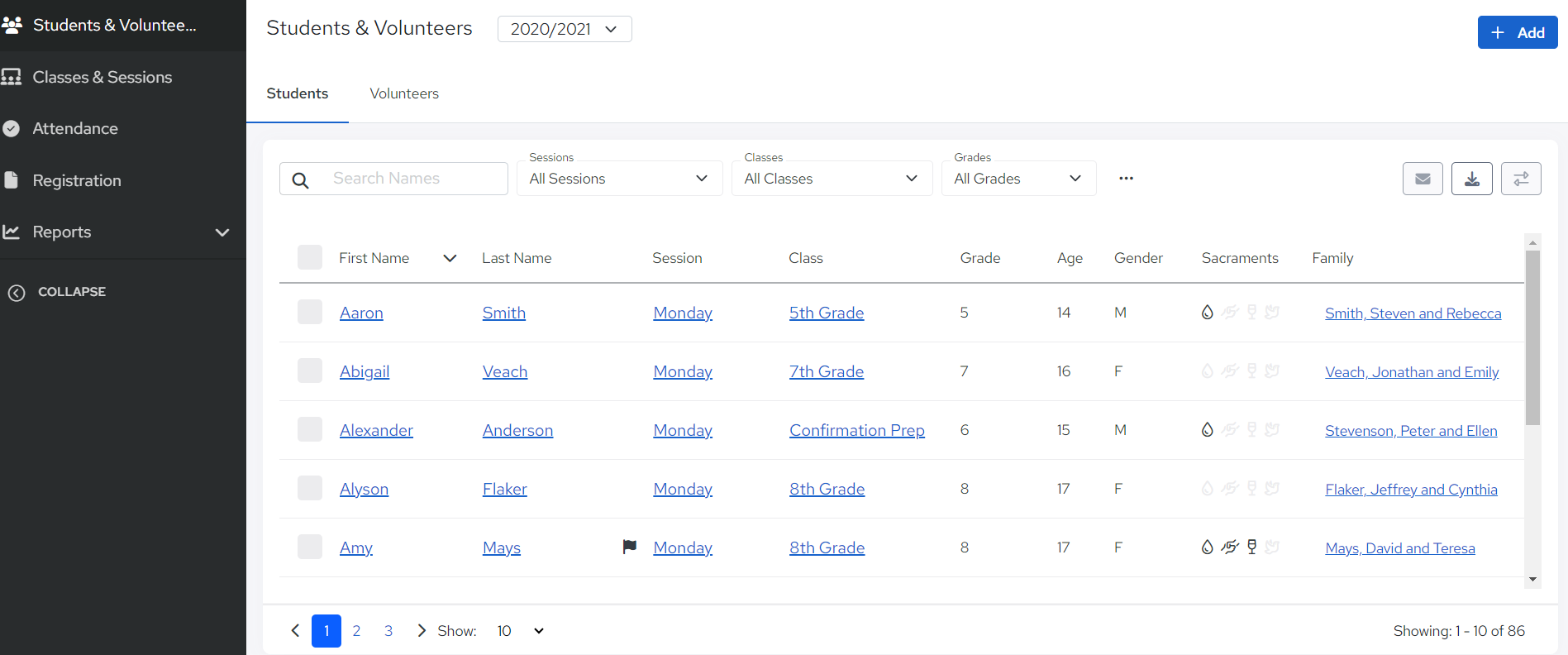Image resolution: width=1568 pixels, height=655 pixels.
Task: Open the 2020/2021 year dropdown
Action: [565, 29]
